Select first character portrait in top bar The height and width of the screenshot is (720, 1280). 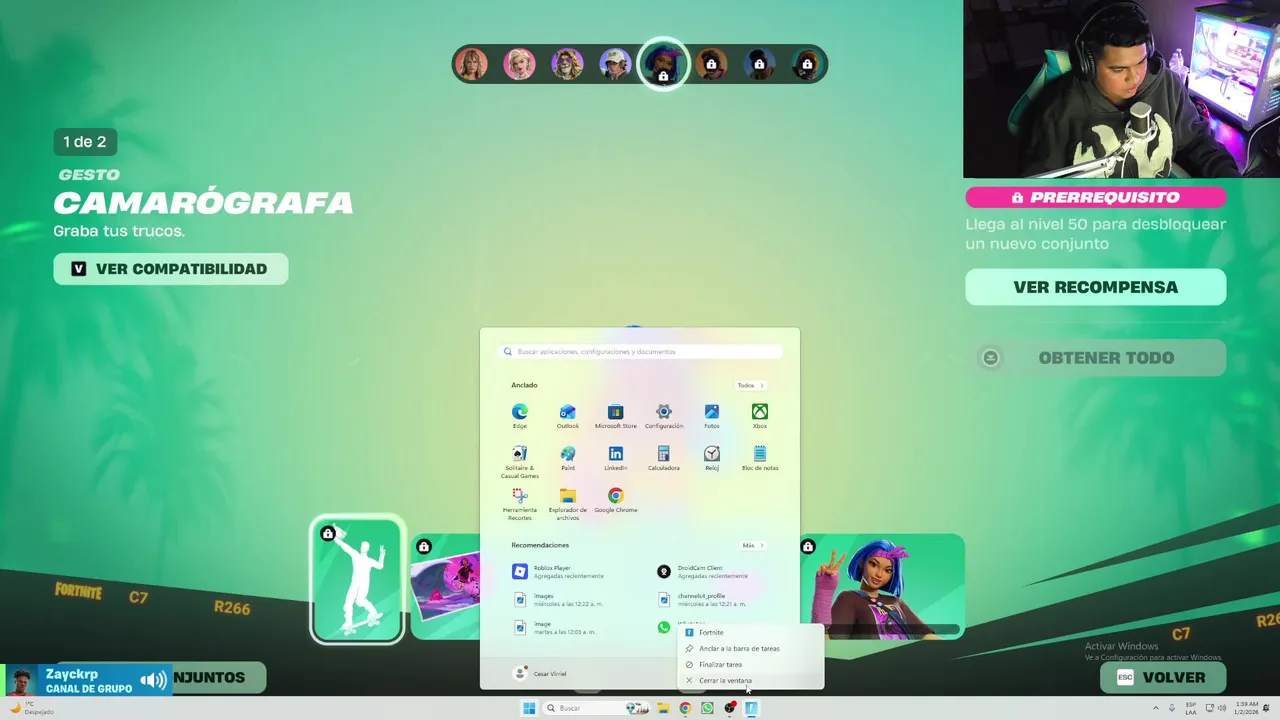point(471,65)
